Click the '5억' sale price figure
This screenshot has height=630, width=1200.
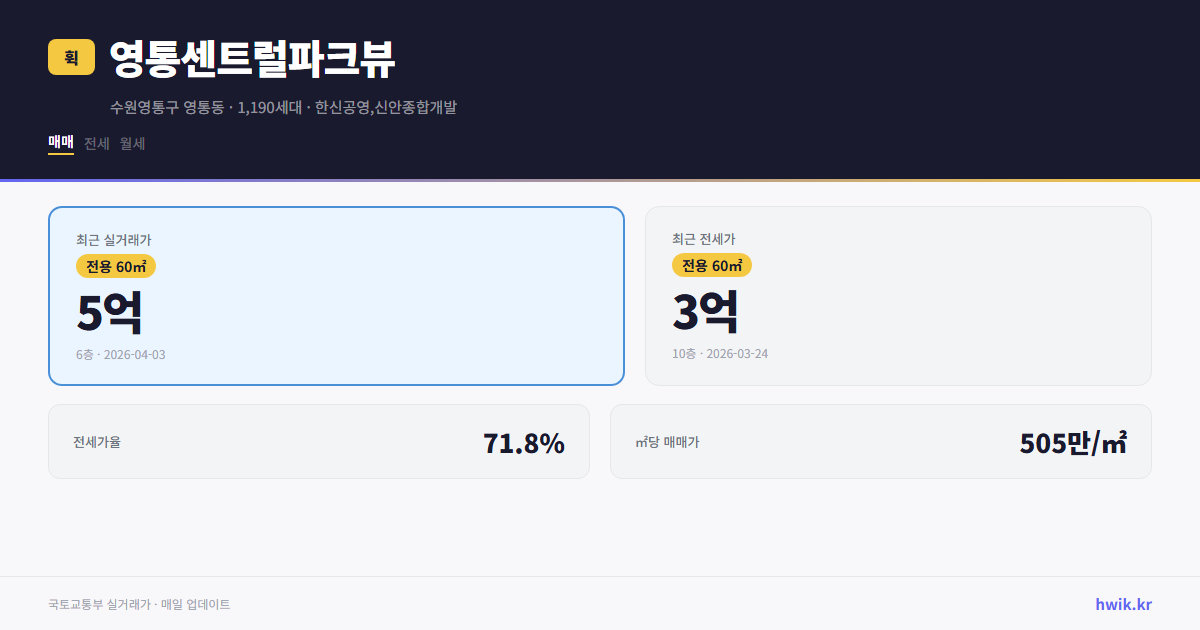point(110,311)
